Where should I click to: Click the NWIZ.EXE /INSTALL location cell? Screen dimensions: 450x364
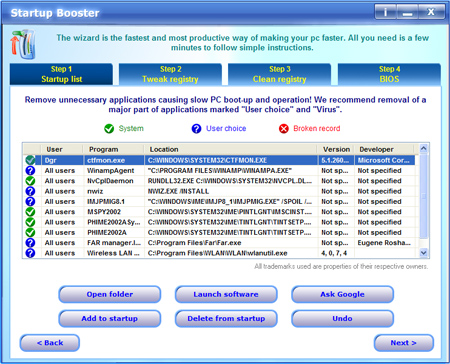click(x=231, y=191)
